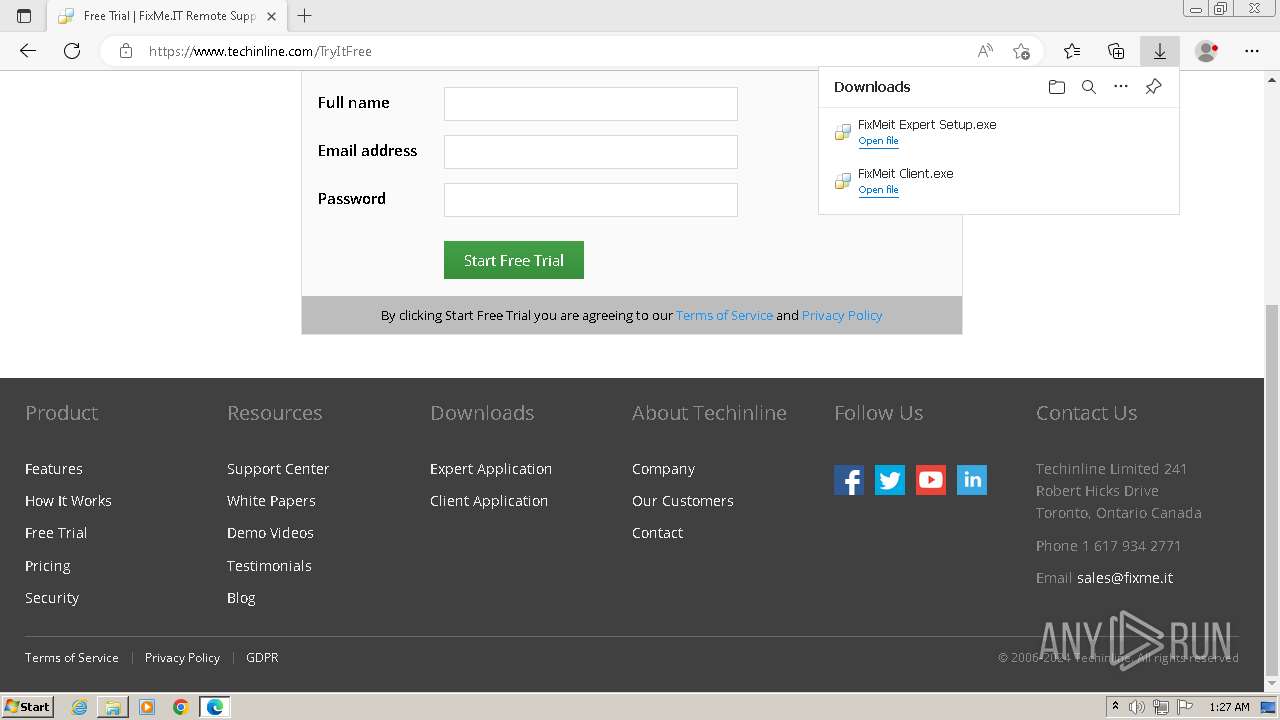1280x720 pixels.
Task: Open the How It Works footer link
Action: click(x=68, y=501)
